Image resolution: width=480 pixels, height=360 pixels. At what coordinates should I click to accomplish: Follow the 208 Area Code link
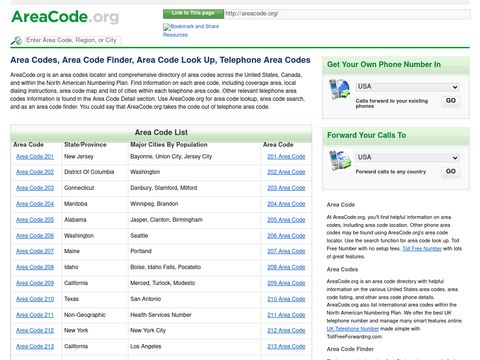(x=286, y=267)
